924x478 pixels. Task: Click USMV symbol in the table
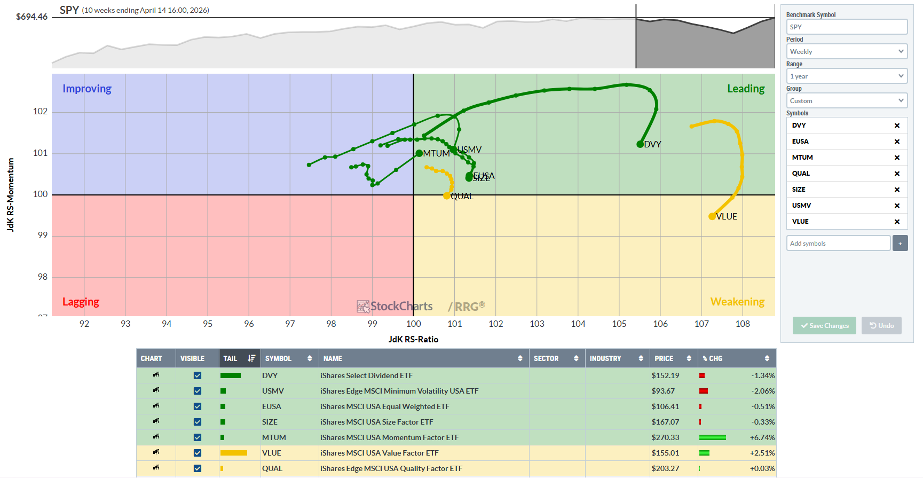coord(273,391)
